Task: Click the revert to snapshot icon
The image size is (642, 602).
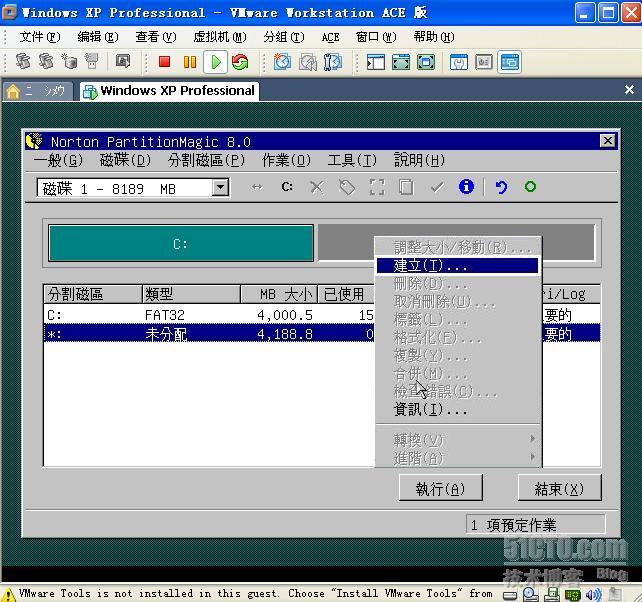Action: 307,62
